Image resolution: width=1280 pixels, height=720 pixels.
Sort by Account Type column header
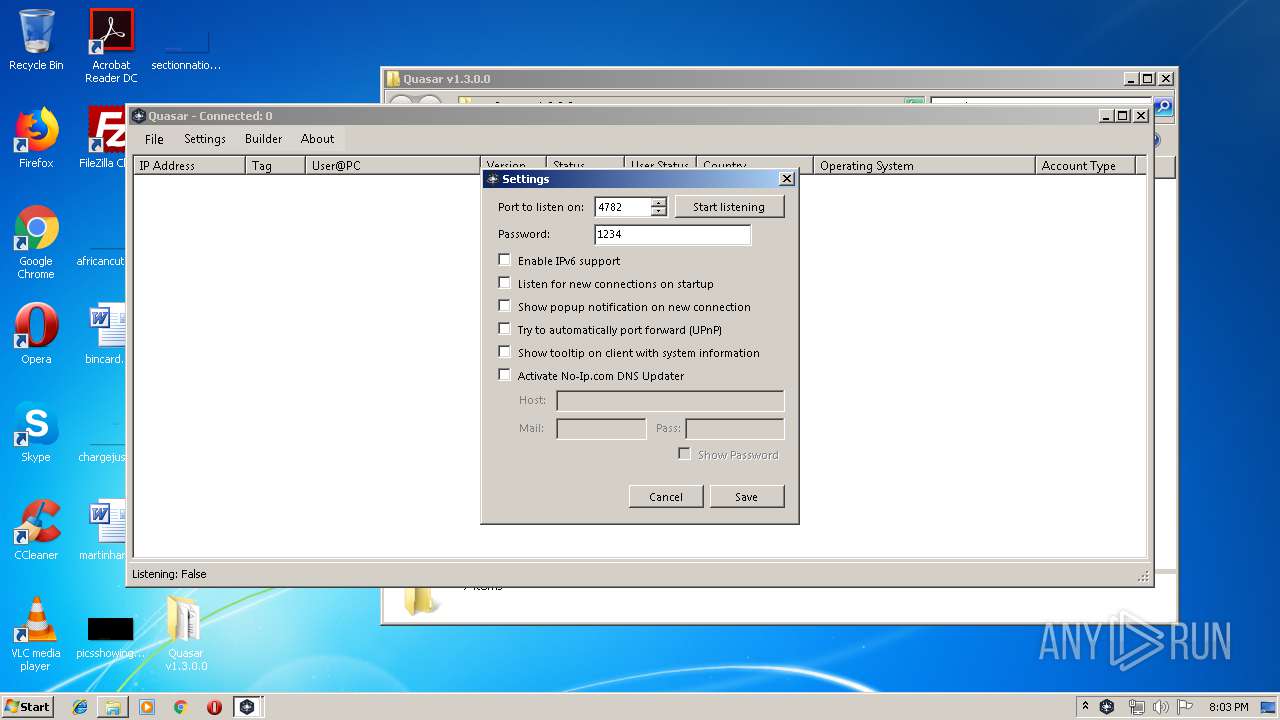point(1086,166)
